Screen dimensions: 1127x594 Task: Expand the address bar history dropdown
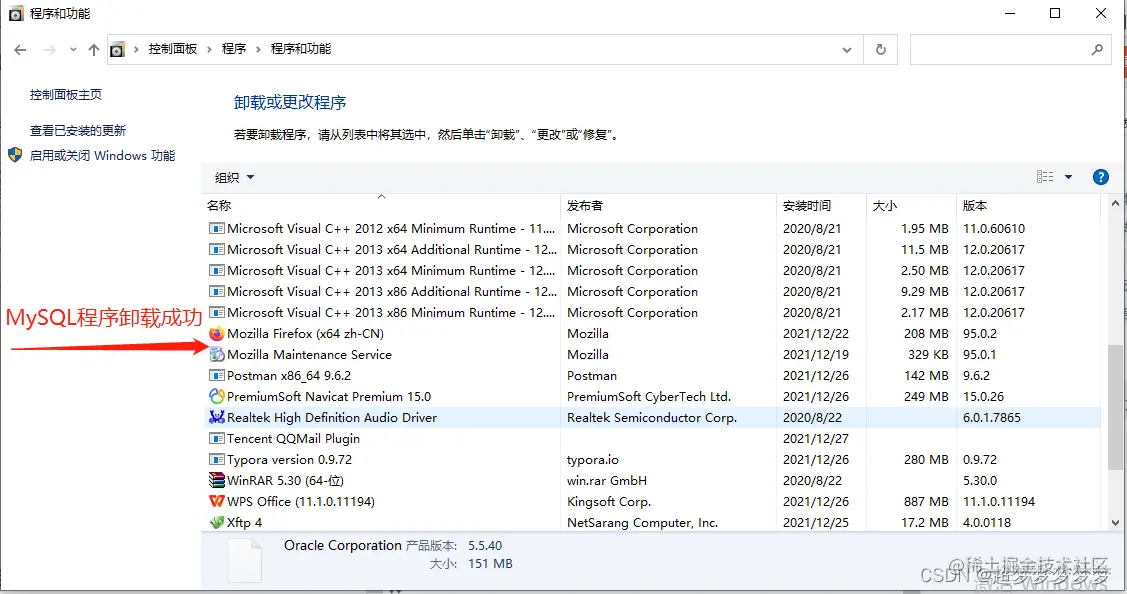(847, 50)
